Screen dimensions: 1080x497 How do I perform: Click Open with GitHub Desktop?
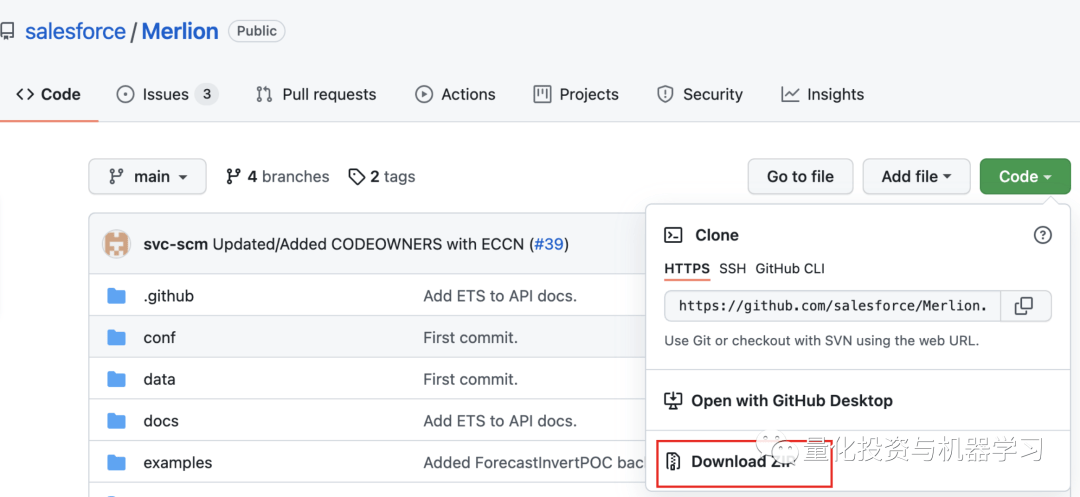[x=779, y=401]
